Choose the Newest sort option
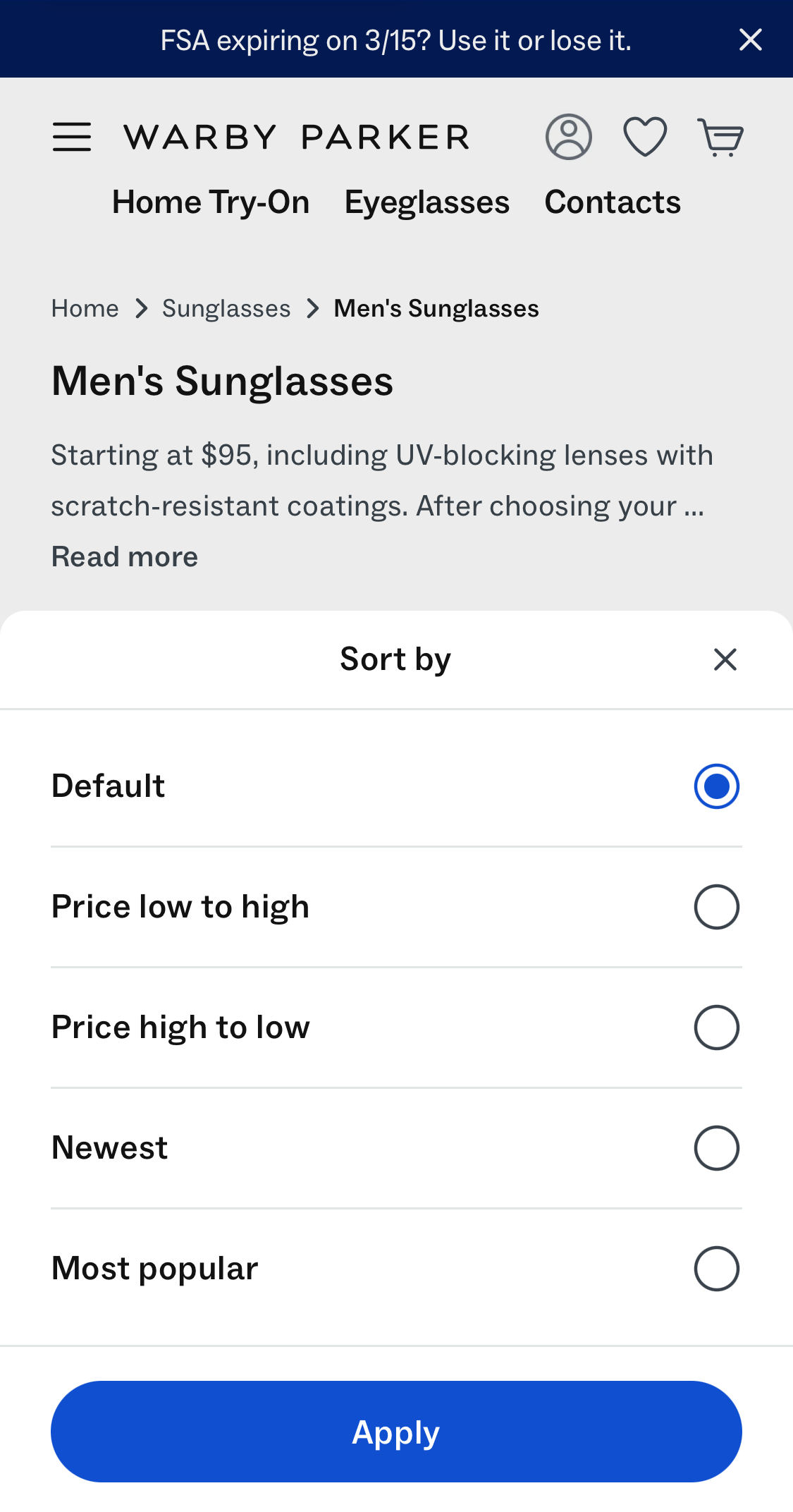 pos(716,1147)
